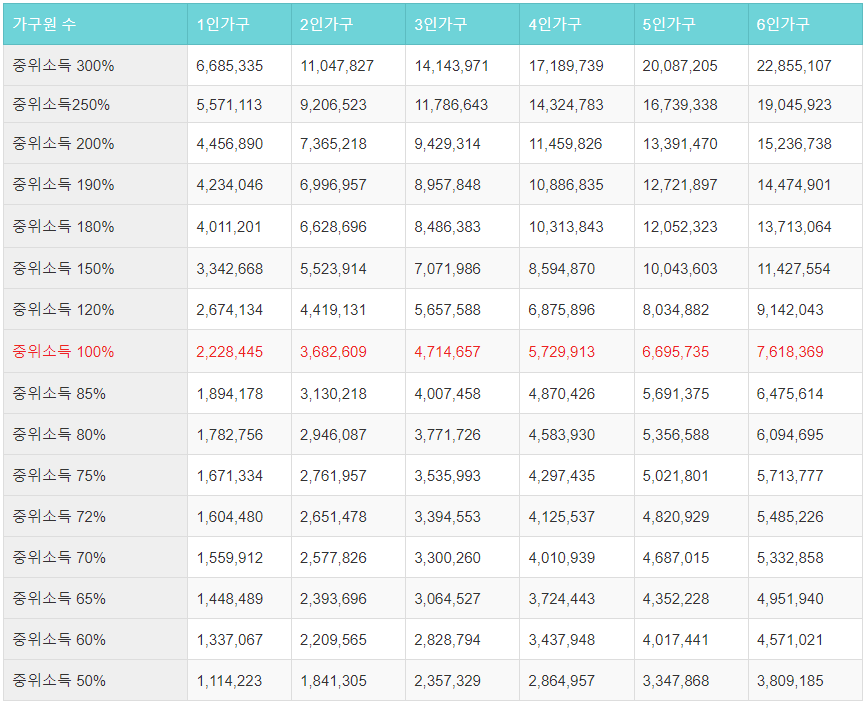Click the value 8,594,870
Image resolution: width=867 pixels, height=707 pixels.
click(x=562, y=269)
